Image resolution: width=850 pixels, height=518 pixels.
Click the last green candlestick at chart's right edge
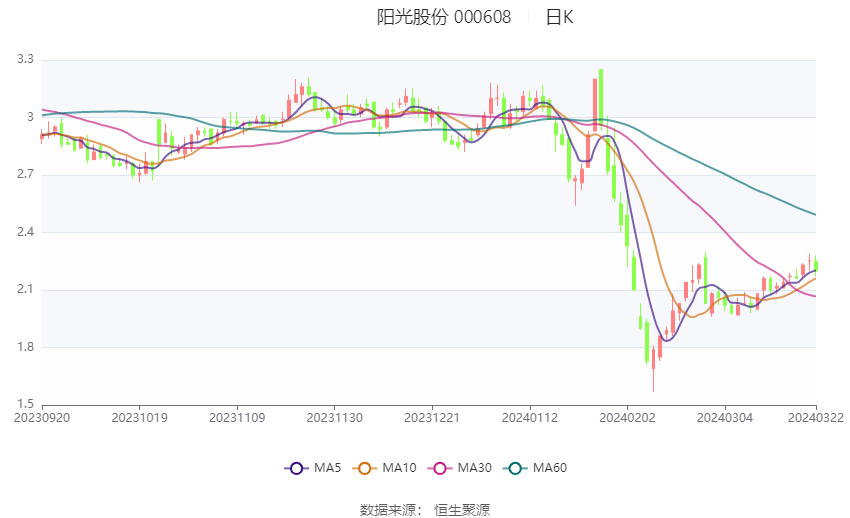point(816,264)
